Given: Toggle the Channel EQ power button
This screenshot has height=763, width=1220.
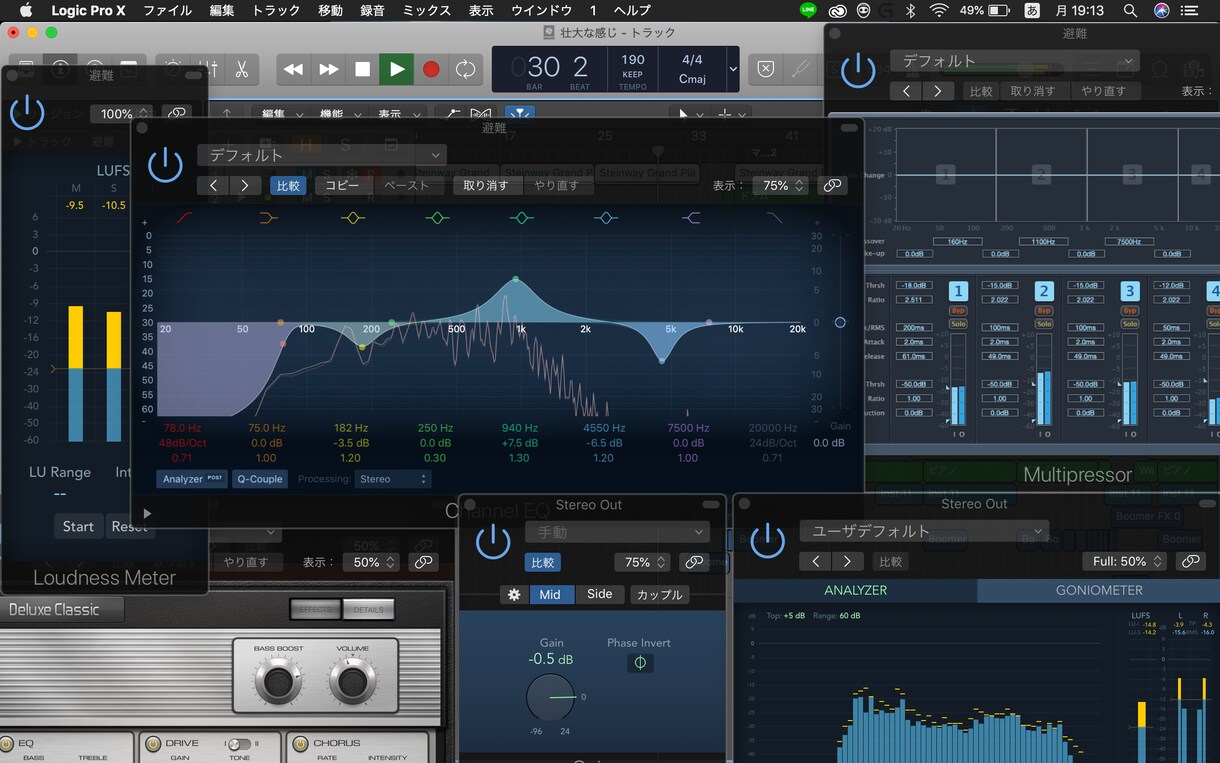Looking at the screenshot, I should tap(165, 166).
